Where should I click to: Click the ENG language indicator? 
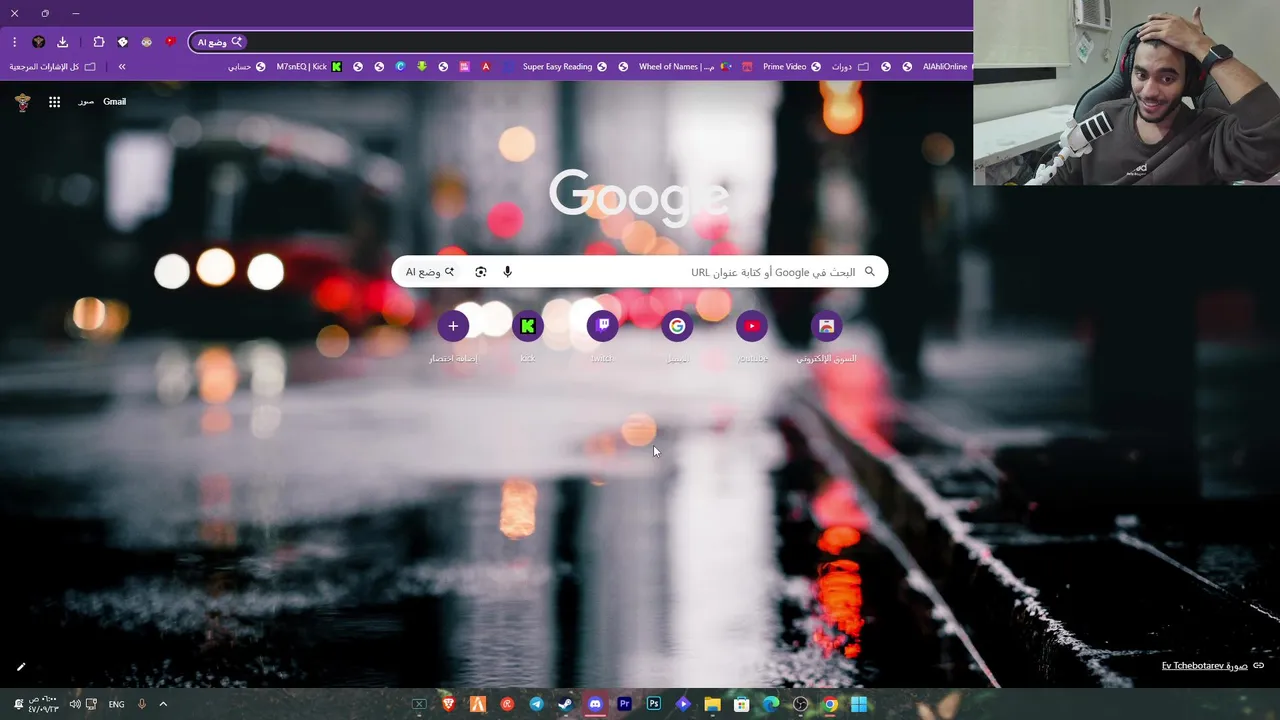point(116,704)
